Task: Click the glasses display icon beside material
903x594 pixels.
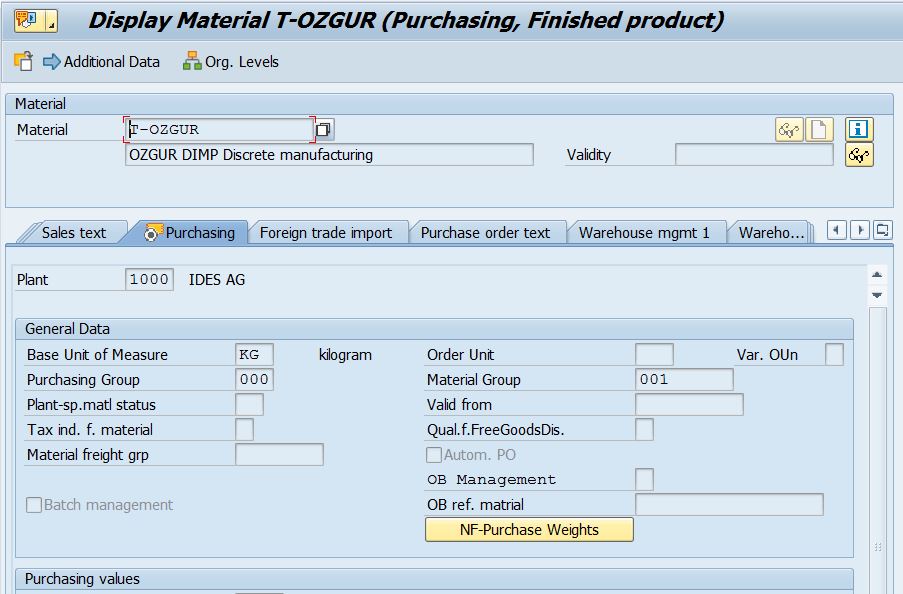Action: tap(789, 130)
